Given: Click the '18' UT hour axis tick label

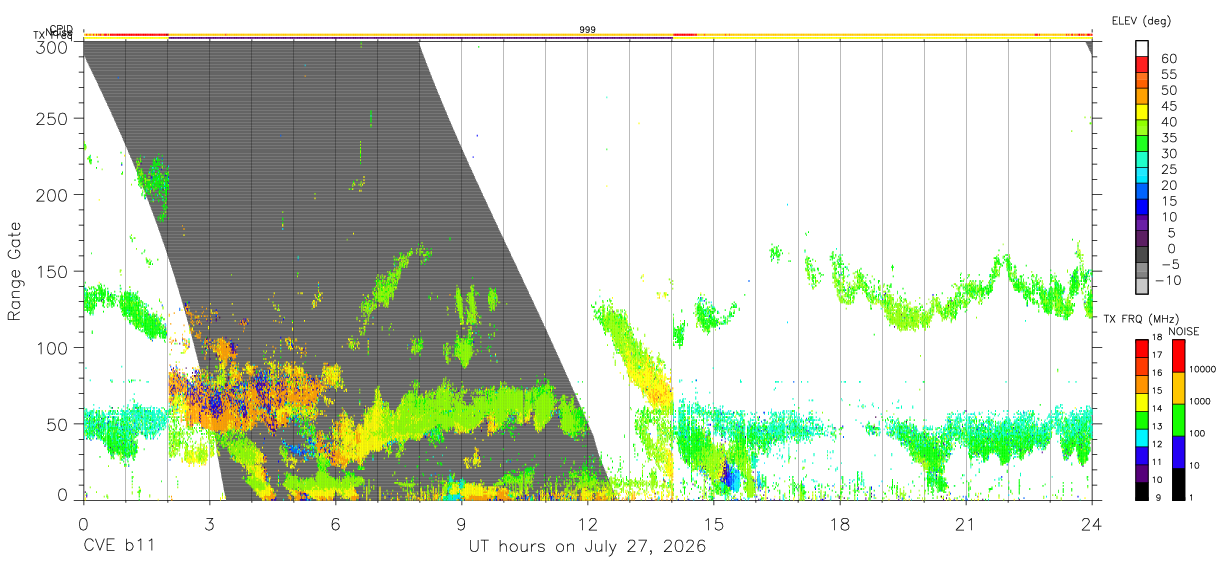Looking at the screenshot, I should click(839, 524).
